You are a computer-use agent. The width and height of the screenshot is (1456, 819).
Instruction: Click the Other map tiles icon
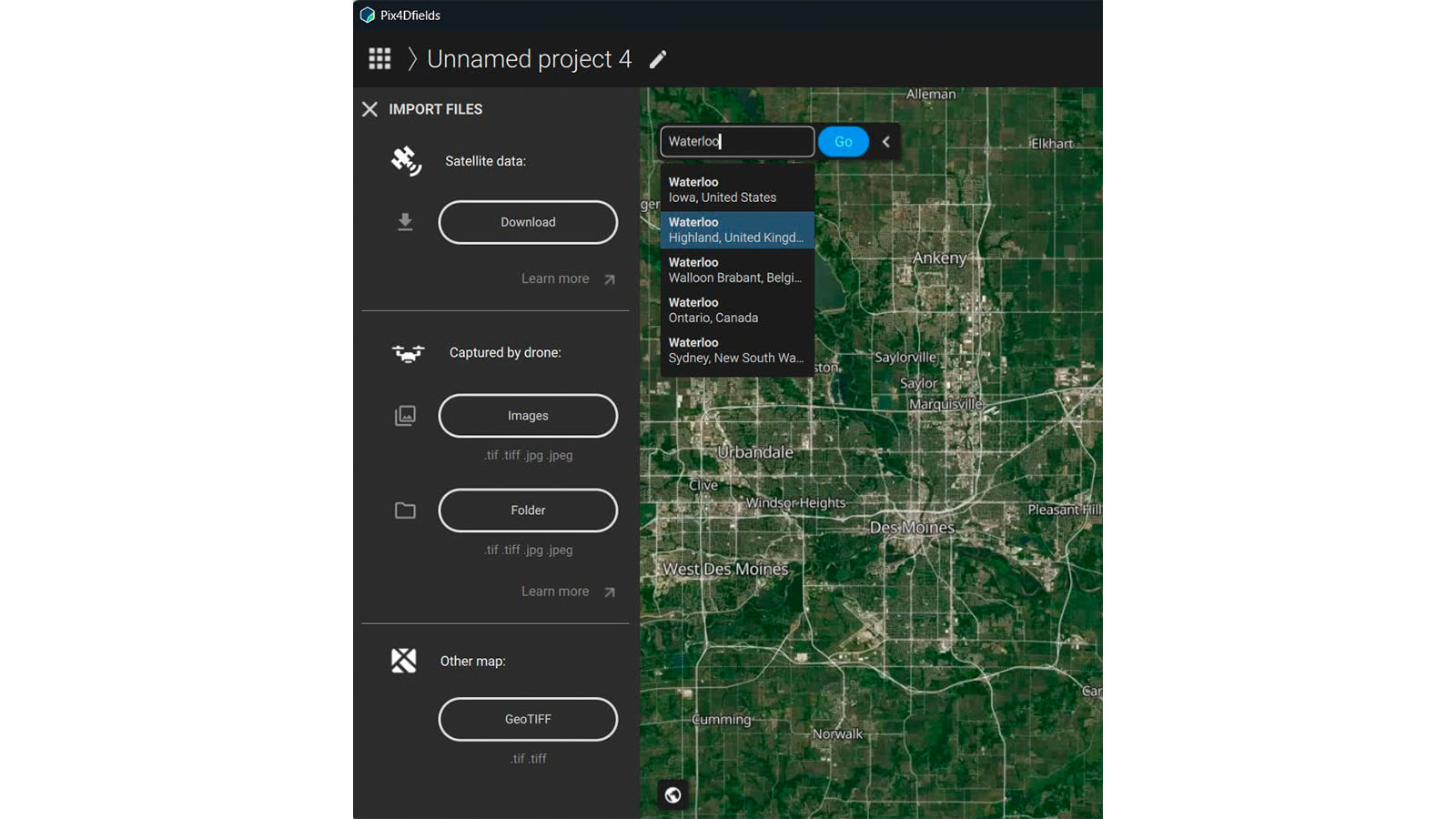pyautogui.click(x=404, y=661)
